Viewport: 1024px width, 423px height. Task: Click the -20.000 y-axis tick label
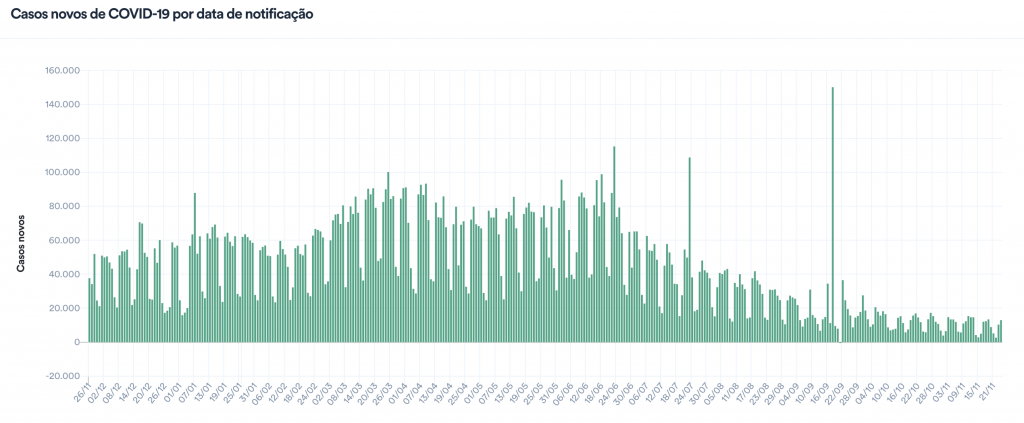pyautogui.click(x=62, y=376)
